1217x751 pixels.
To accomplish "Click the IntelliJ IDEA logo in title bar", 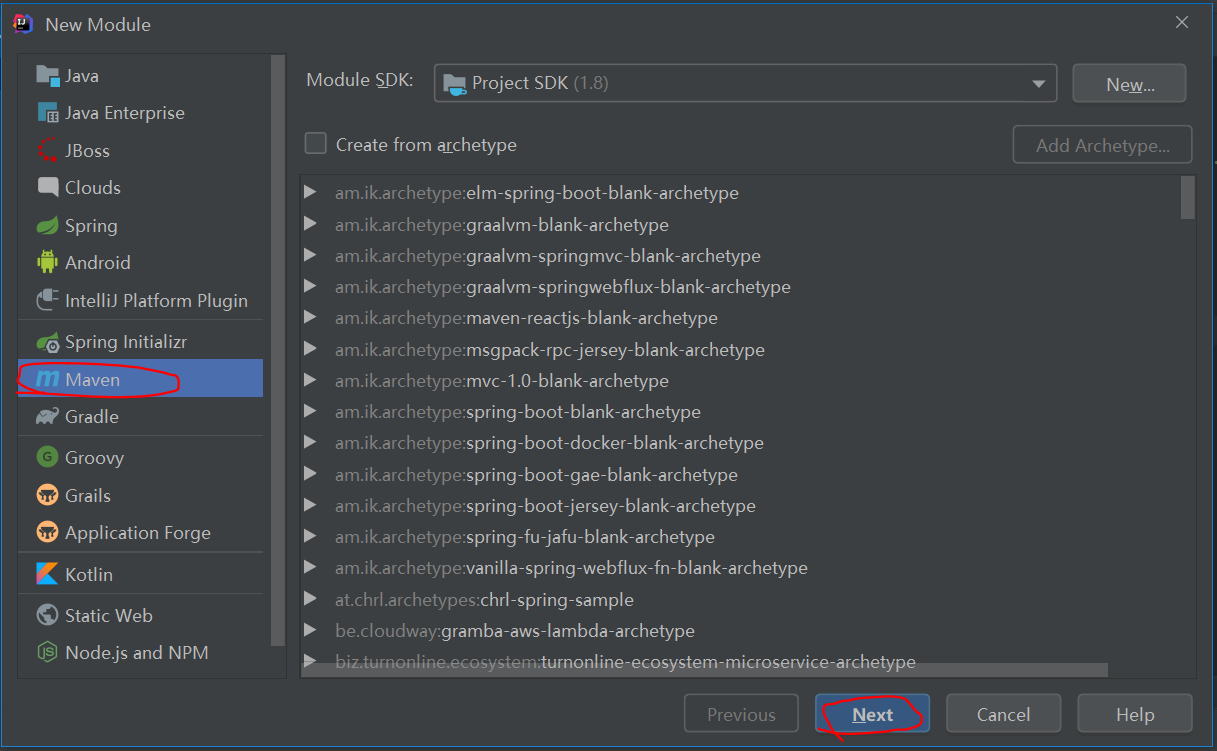I will click(23, 23).
